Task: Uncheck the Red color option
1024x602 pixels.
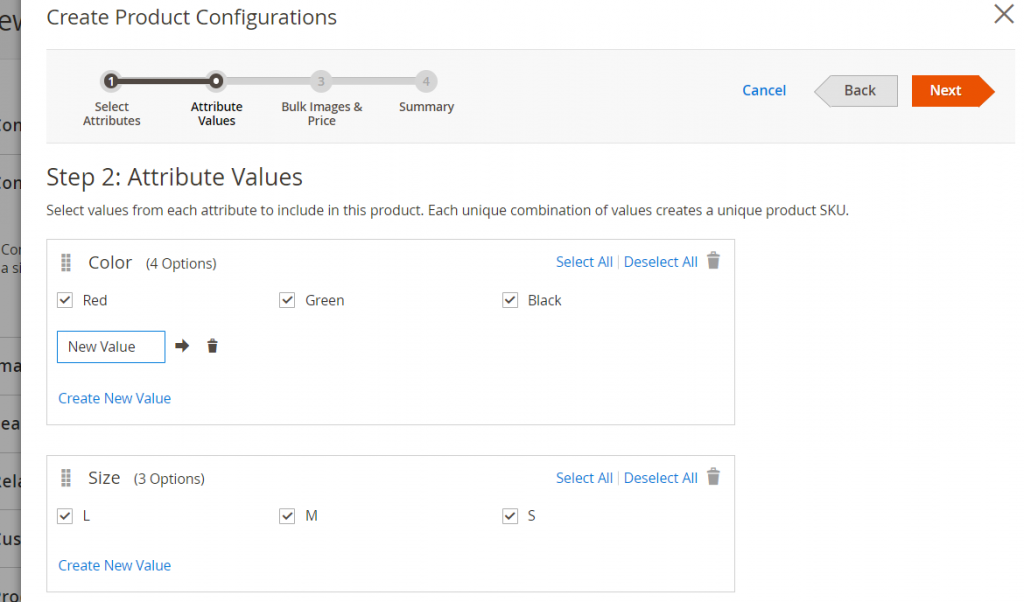Action: [64, 299]
